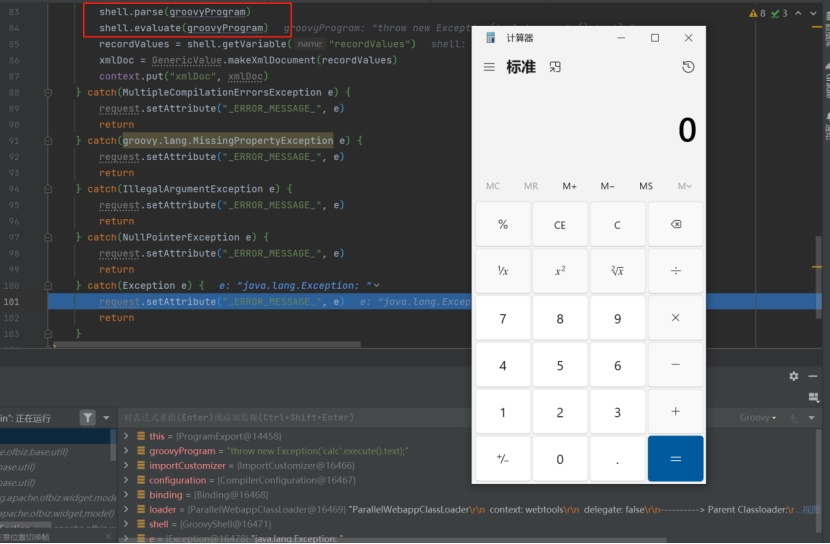Screen dimensions: 830x544
Task: Expand inline debug value at line 100
Action: (x=376, y=285)
